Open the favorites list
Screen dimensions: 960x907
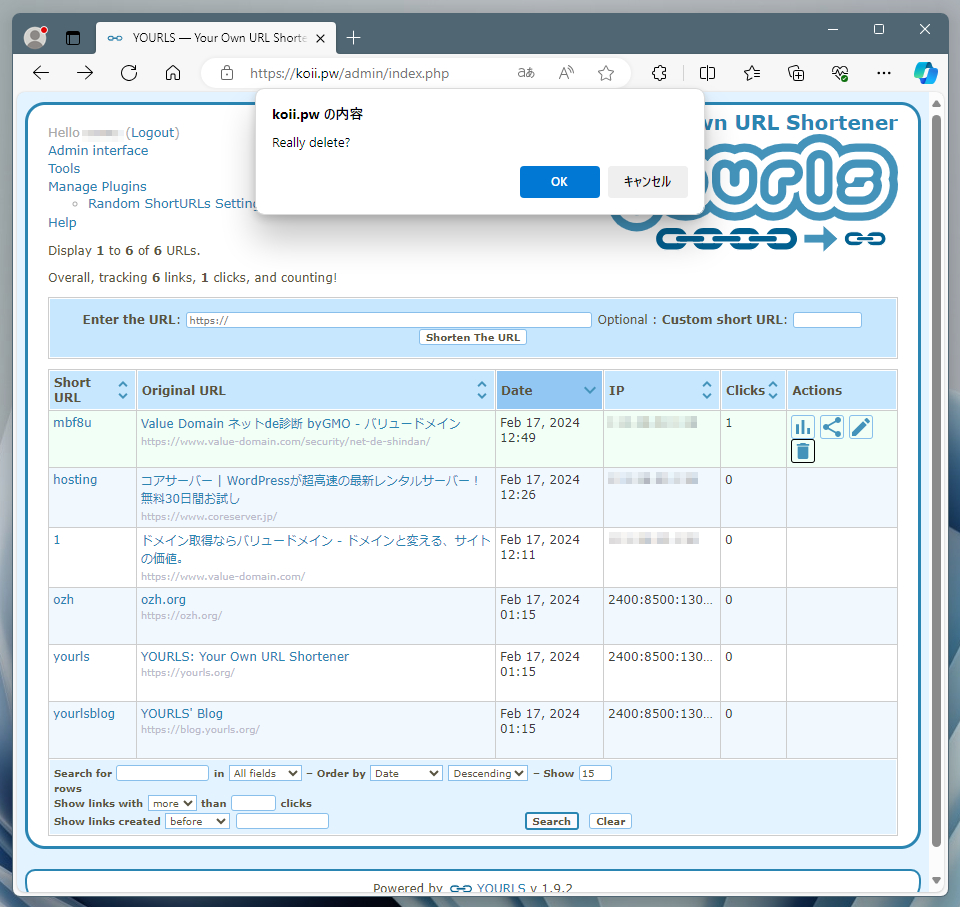(x=752, y=73)
